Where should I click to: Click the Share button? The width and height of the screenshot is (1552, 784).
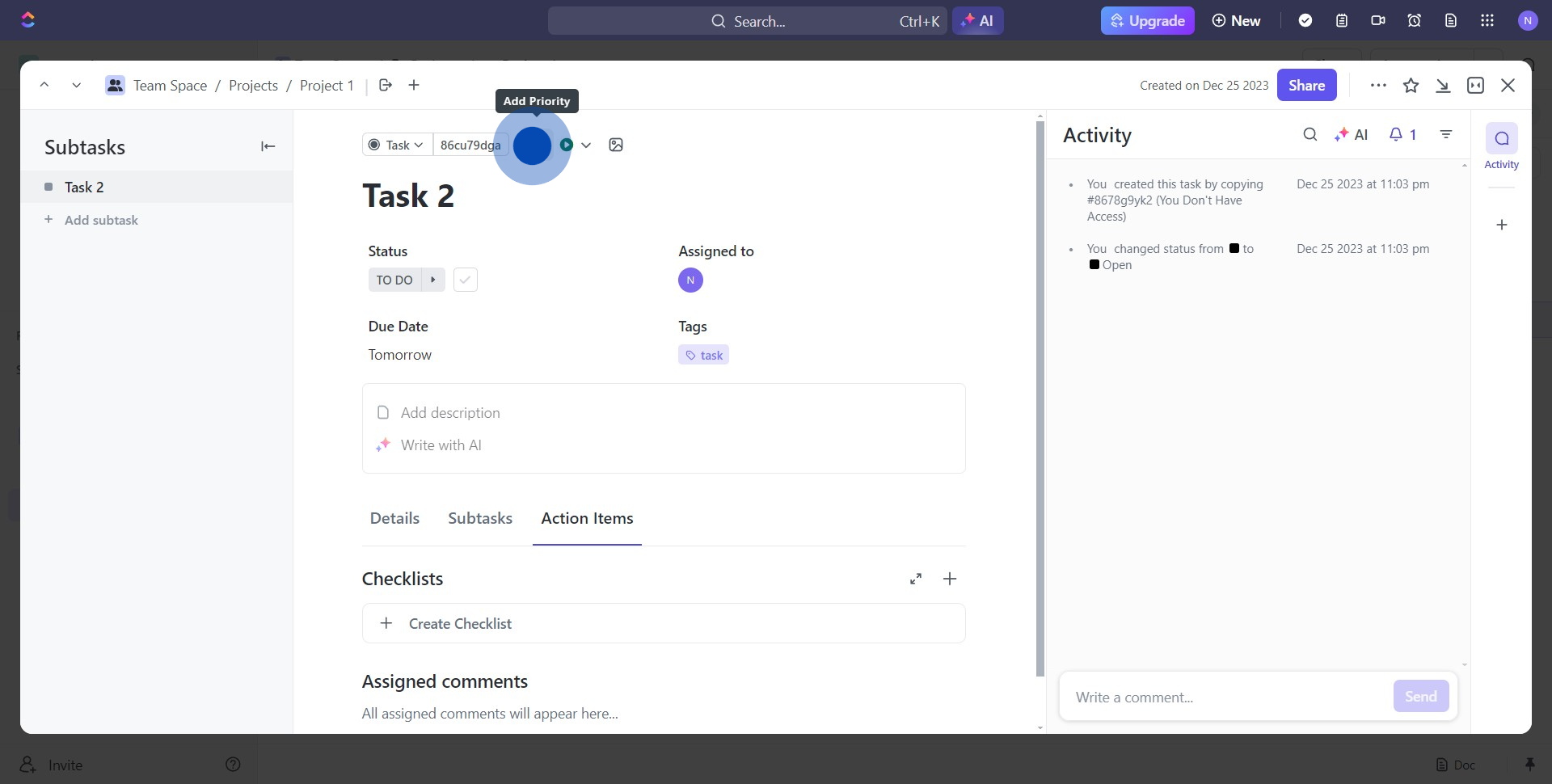click(x=1306, y=86)
